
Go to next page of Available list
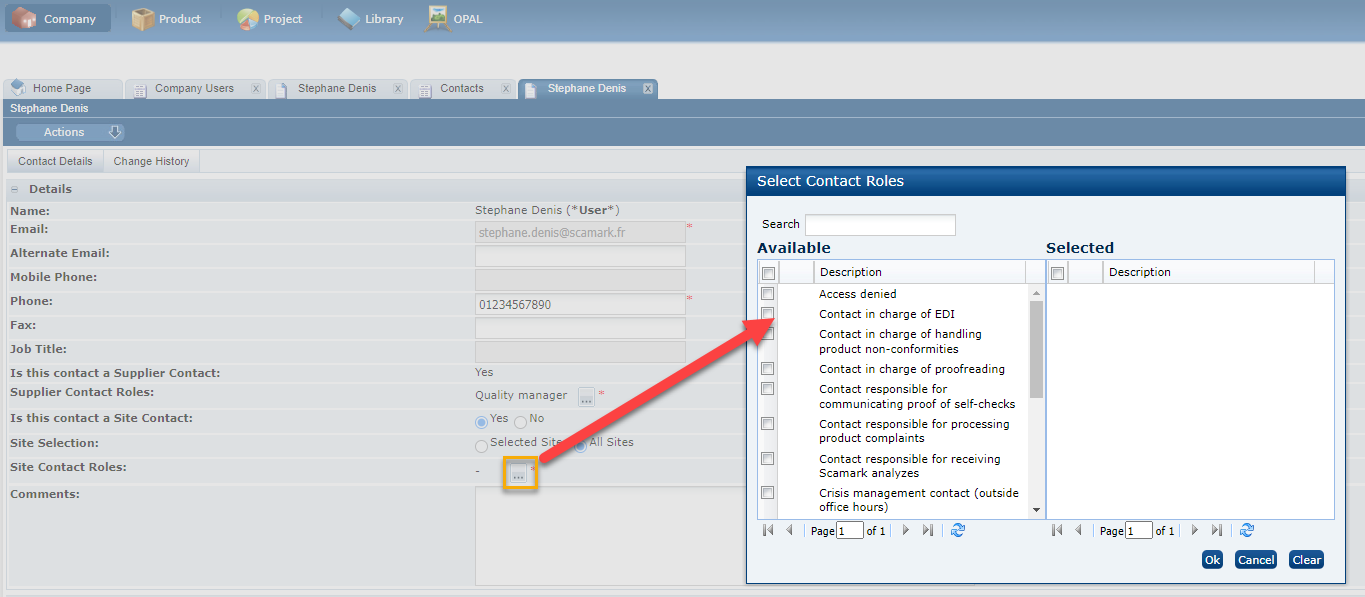point(906,531)
